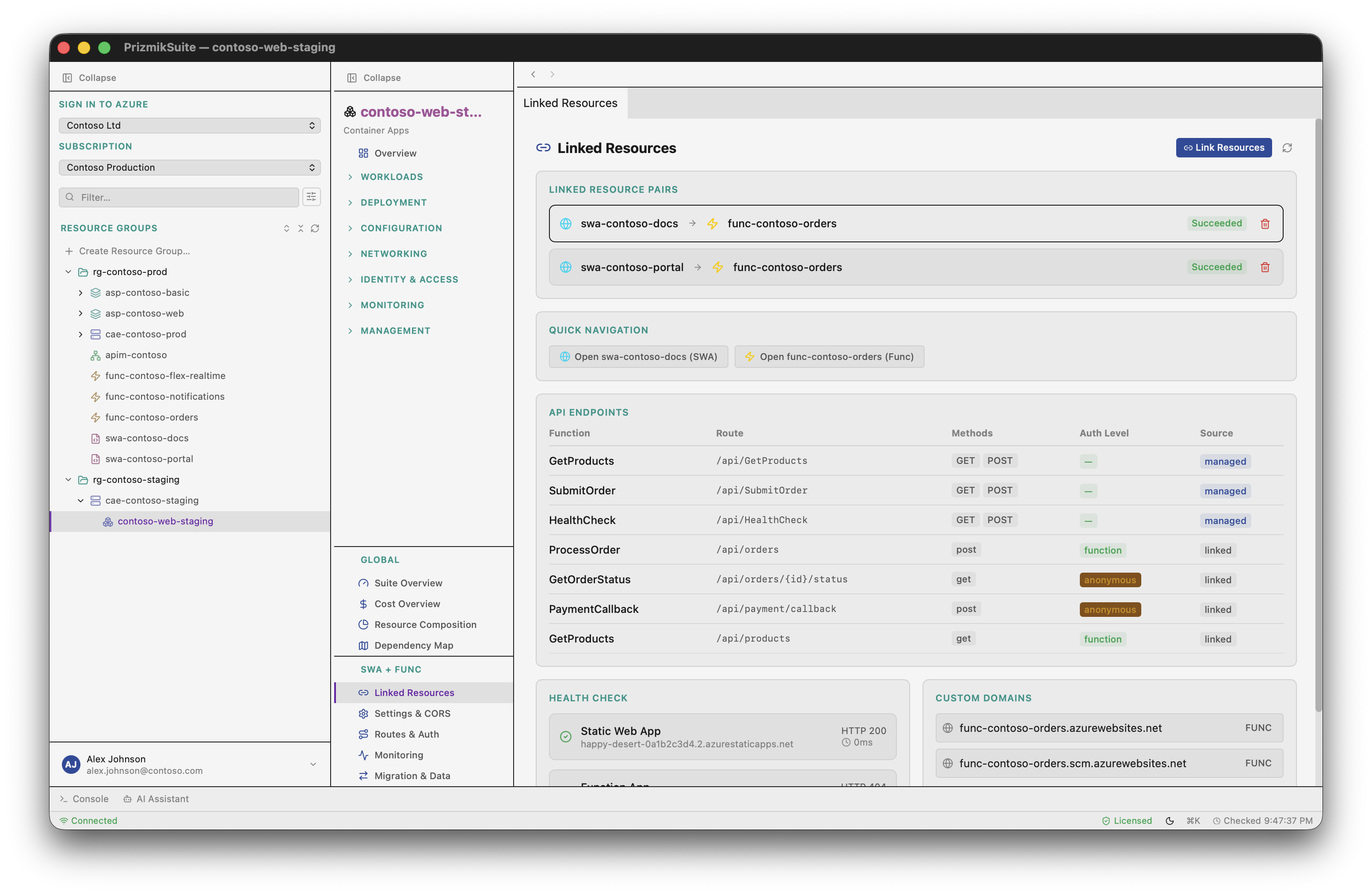1372x895 pixels.
Task: Collapse the rg-contoso-staging group
Action: pyautogui.click(x=69, y=480)
